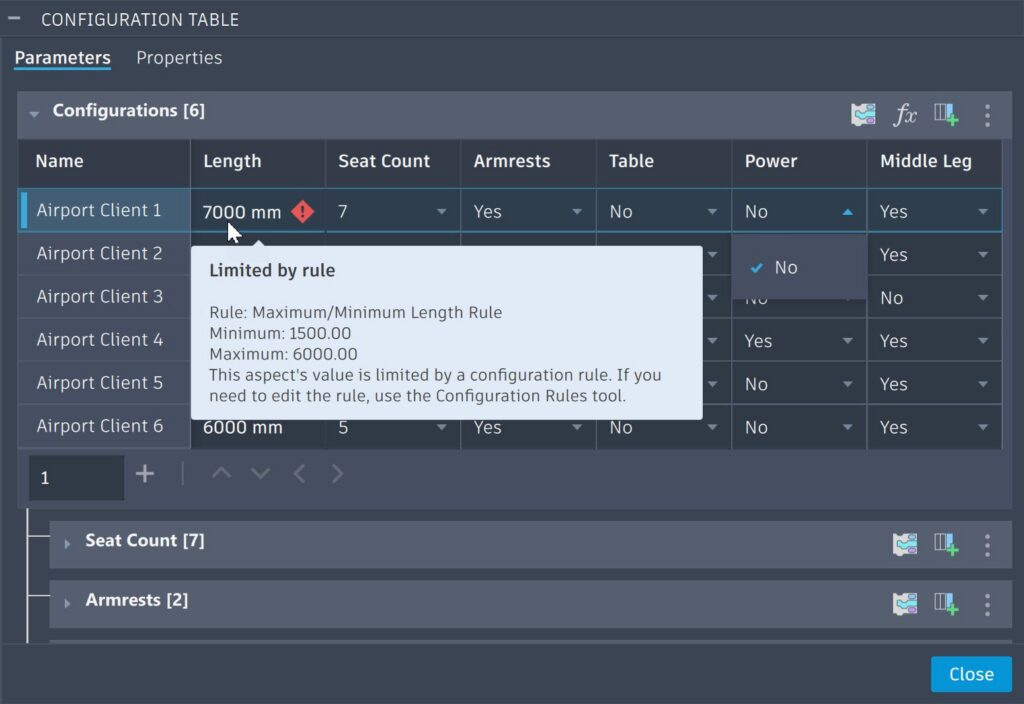
Task: Add column icon in Configurations header
Action: coord(946,114)
